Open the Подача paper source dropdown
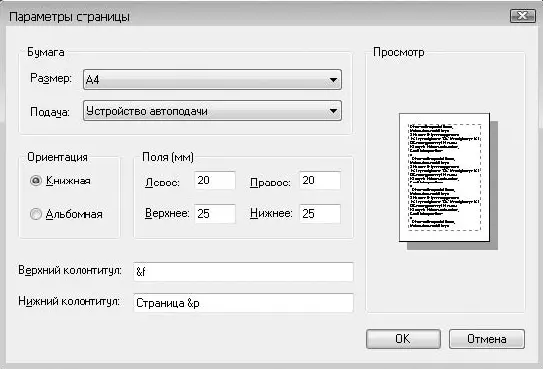Screen dimensions: 543x369 [212, 111]
